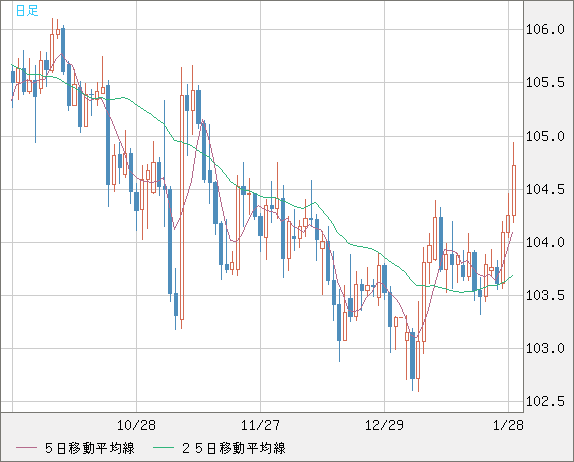Screen dimensions: 574x462
Task: Click the 1/28 date label
Action: click(x=508, y=425)
